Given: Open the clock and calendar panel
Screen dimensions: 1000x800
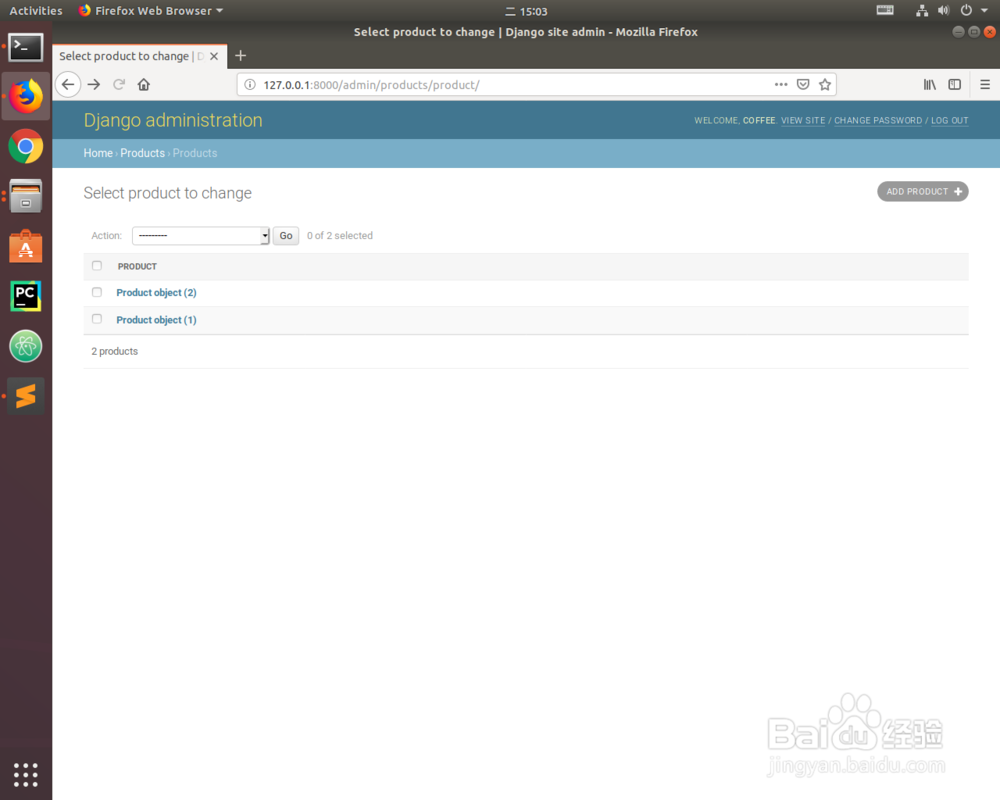Looking at the screenshot, I should pos(527,11).
